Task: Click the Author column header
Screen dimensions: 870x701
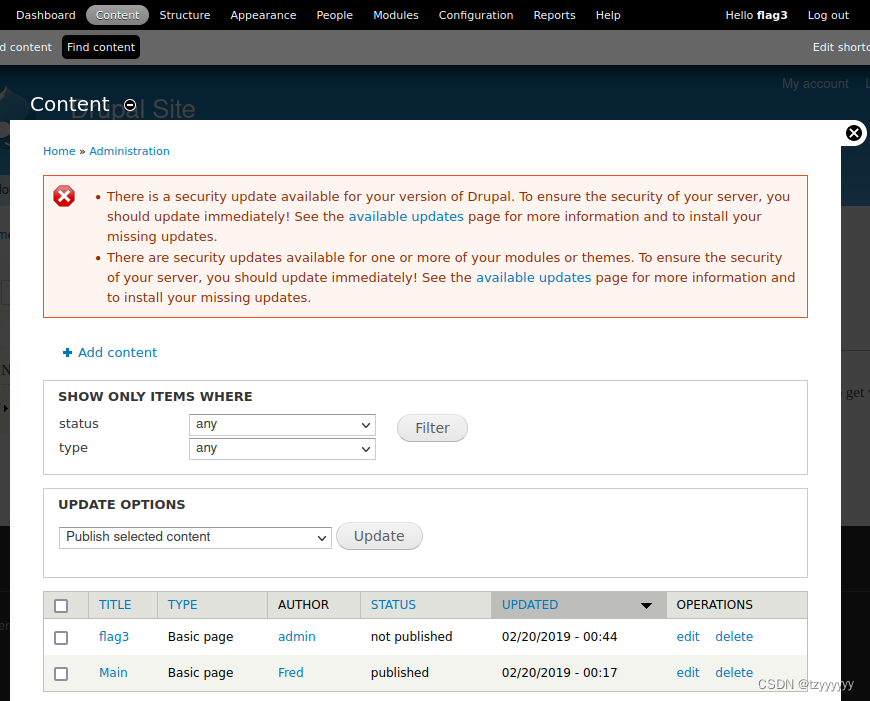Action: [304, 605]
